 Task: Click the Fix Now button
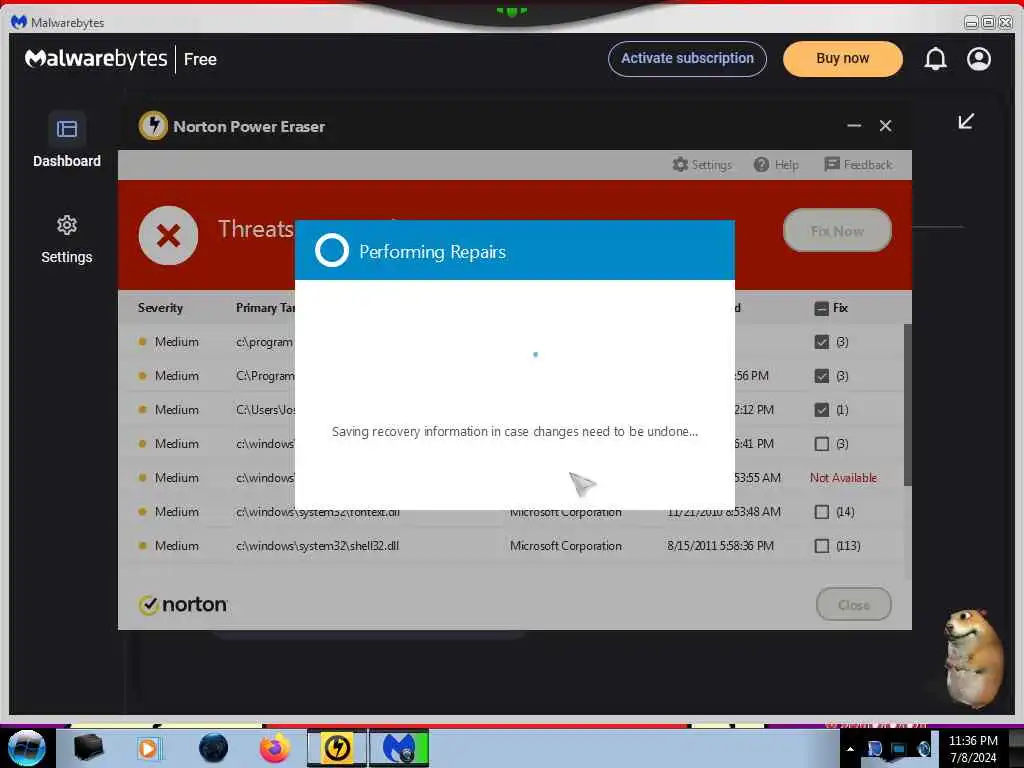pyautogui.click(x=837, y=231)
